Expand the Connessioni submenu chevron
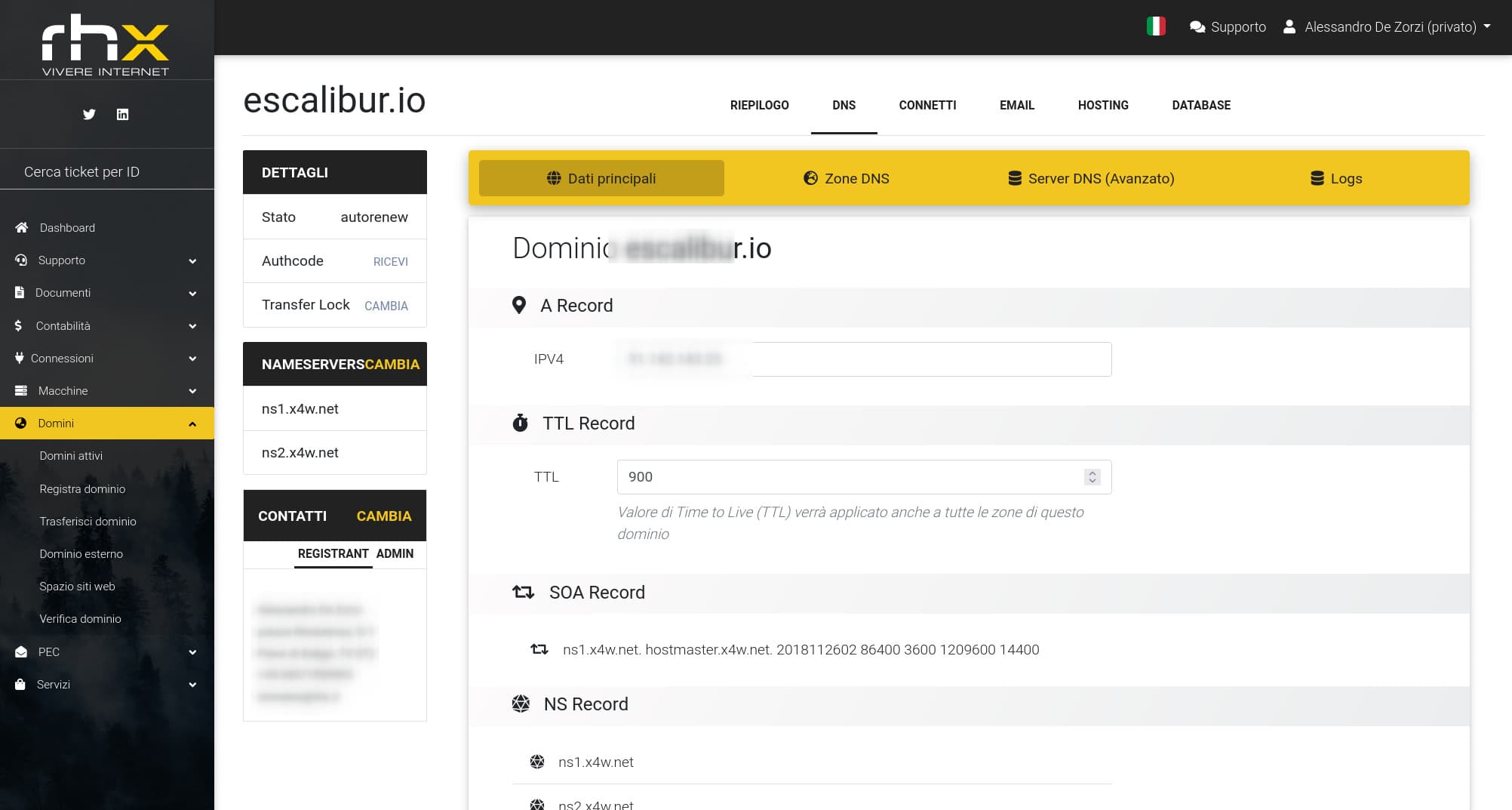Viewport: 1512px width, 810px height. pos(192,359)
